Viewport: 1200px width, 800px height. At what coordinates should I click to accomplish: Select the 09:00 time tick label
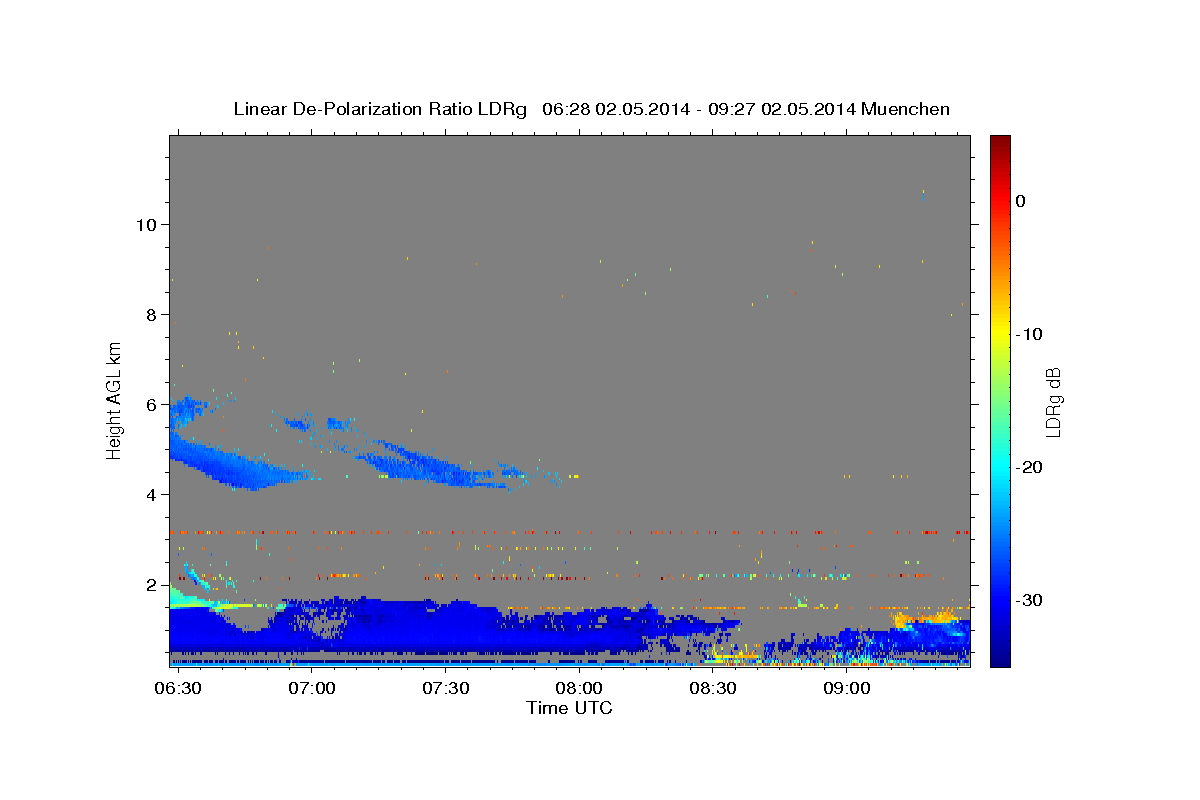click(x=846, y=689)
